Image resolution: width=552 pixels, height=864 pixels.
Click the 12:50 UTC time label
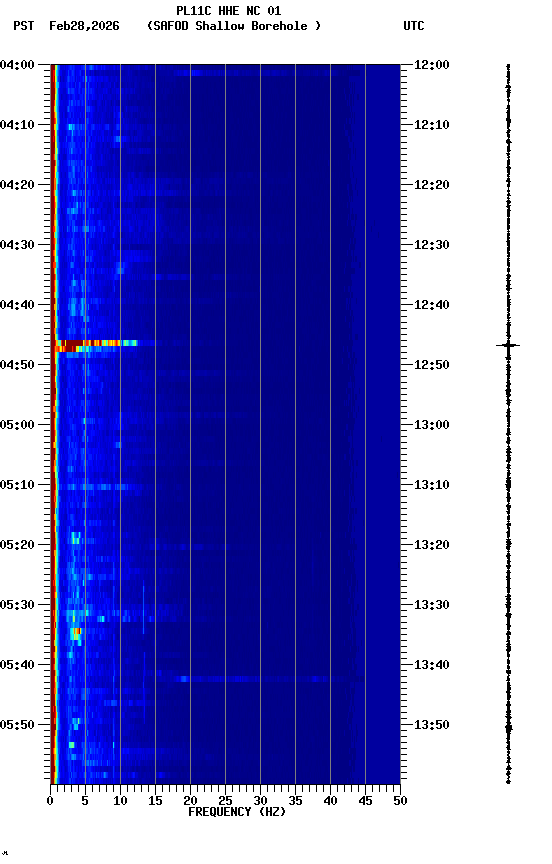point(432,365)
